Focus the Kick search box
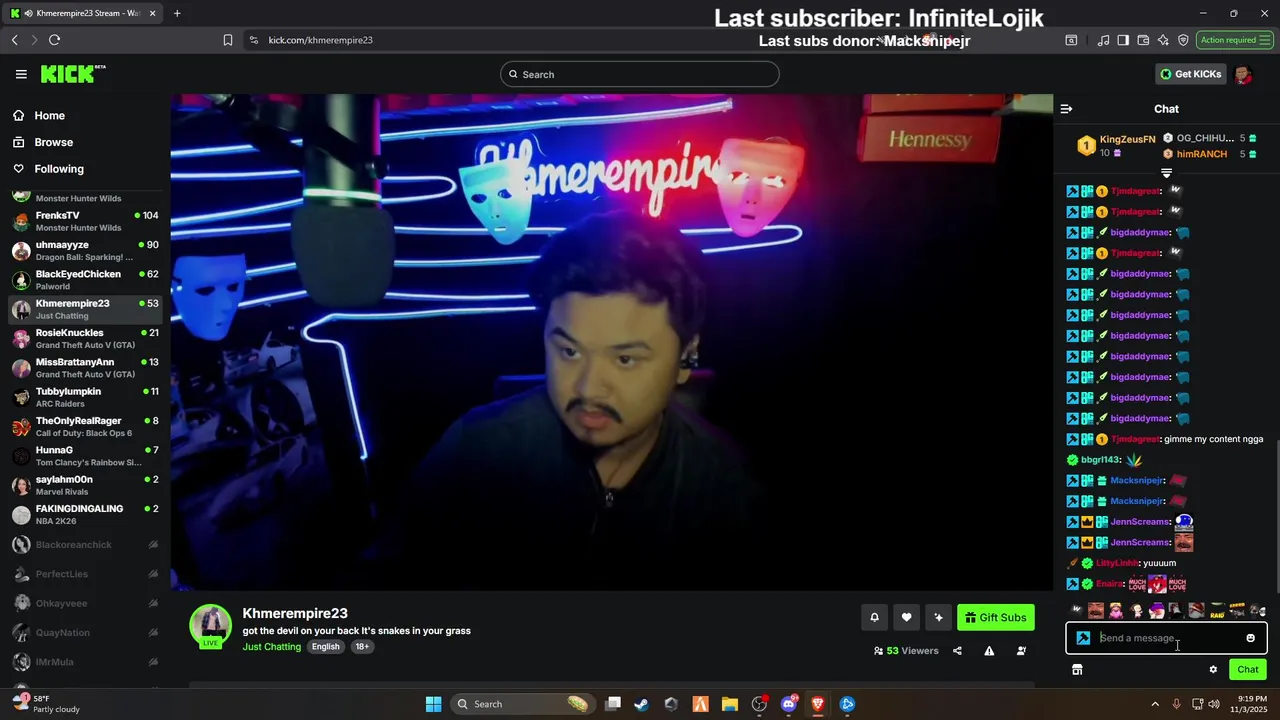 tap(640, 74)
